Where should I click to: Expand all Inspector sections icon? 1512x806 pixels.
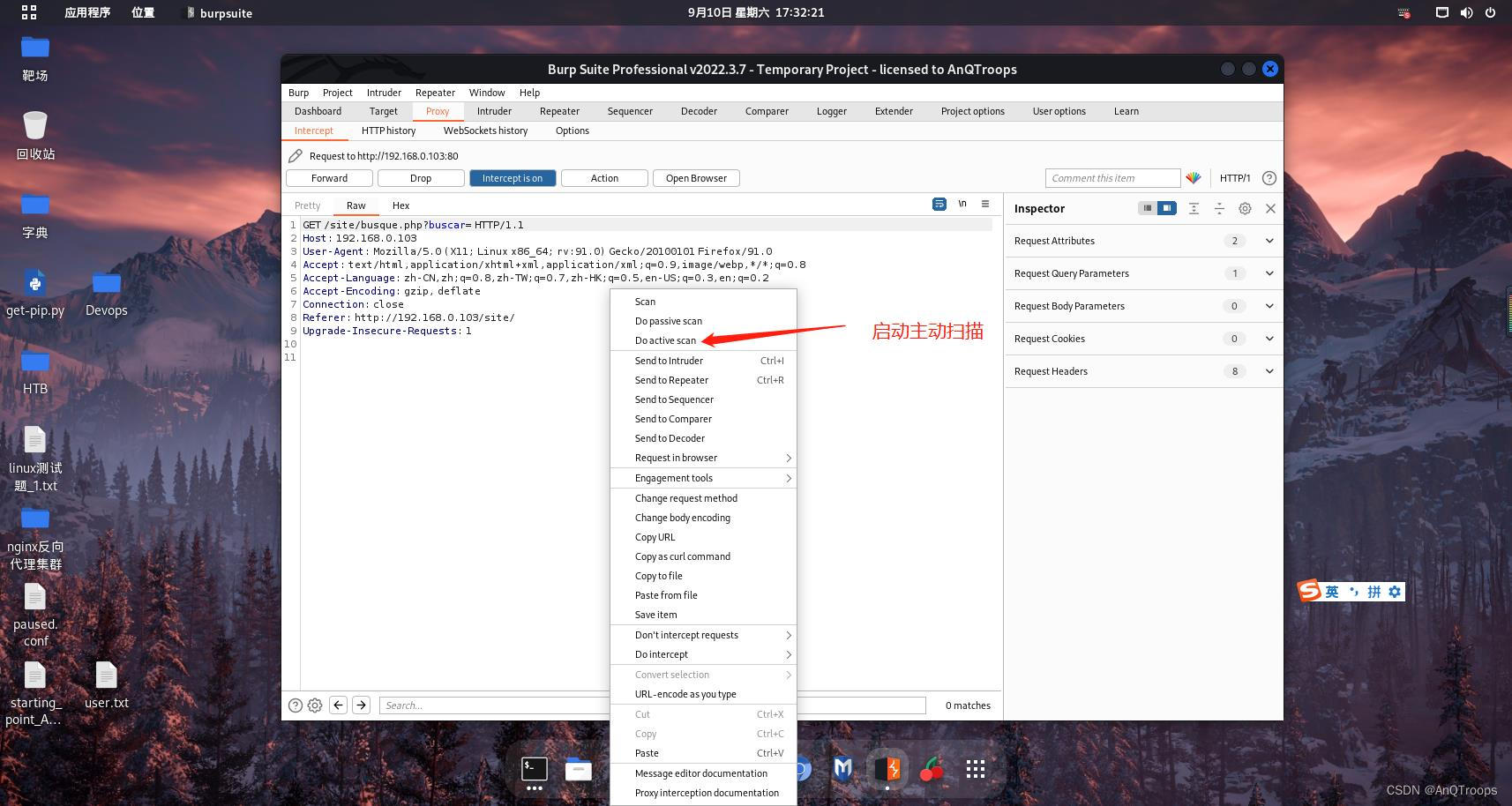tap(1194, 208)
